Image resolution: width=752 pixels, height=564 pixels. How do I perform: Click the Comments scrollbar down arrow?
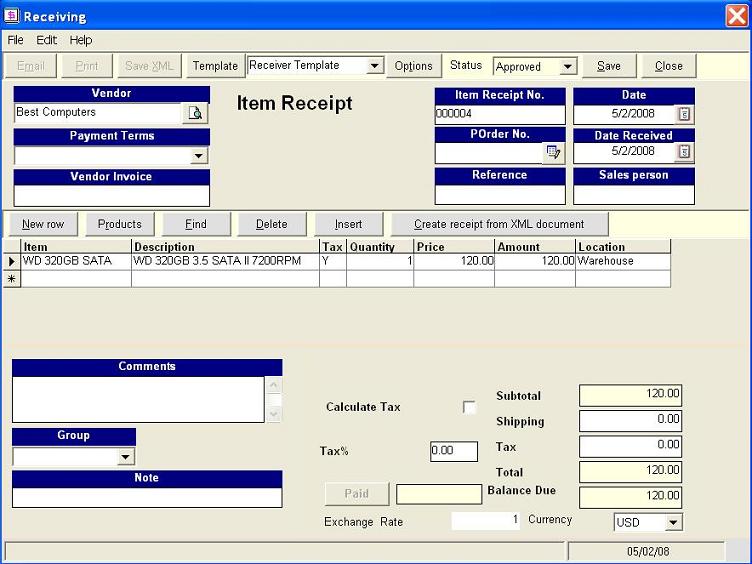tap(273, 414)
